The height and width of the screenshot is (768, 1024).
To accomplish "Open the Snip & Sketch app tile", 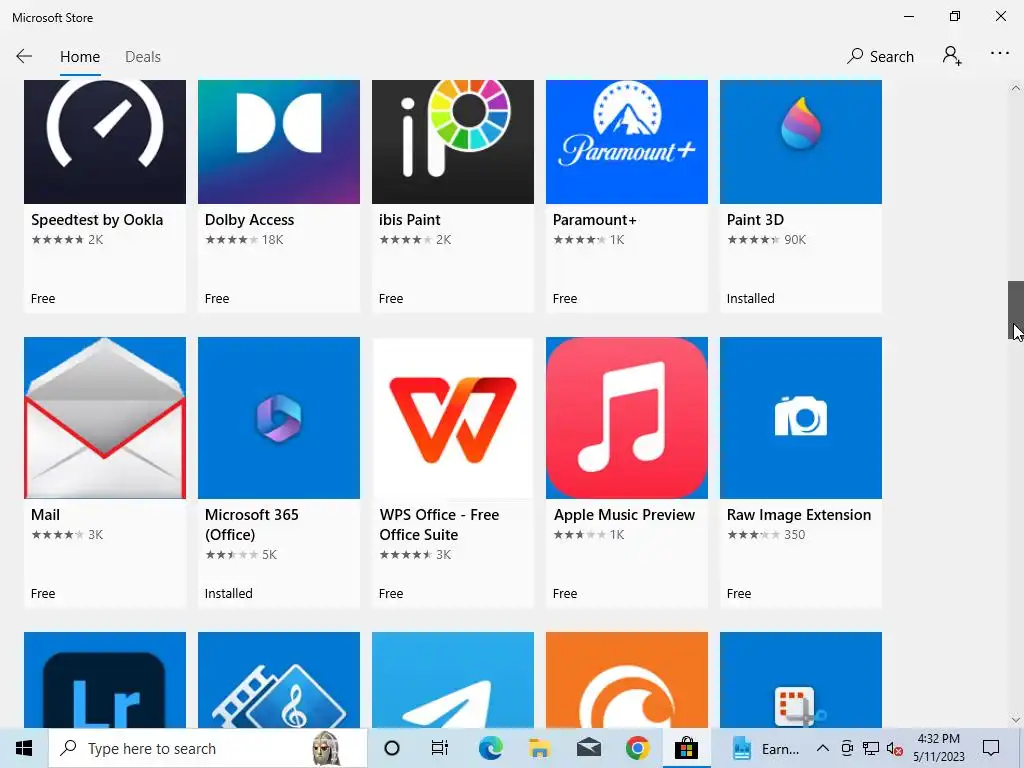I will (x=801, y=680).
